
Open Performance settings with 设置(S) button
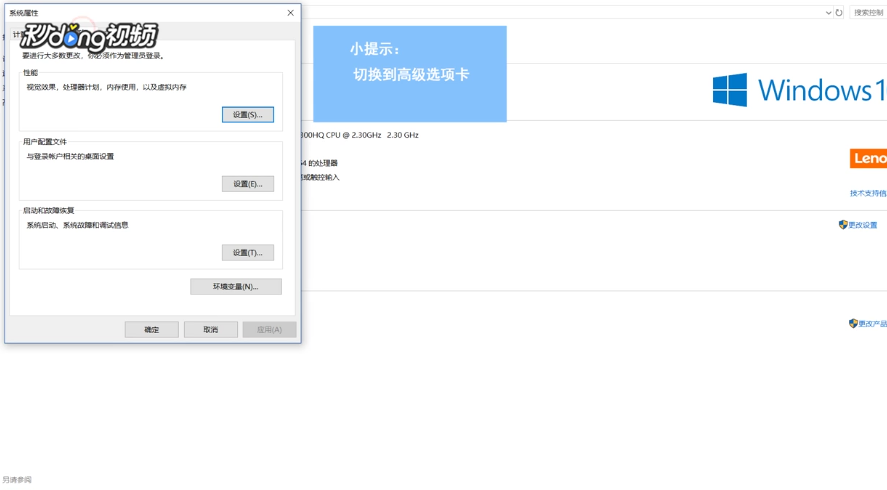(248, 115)
